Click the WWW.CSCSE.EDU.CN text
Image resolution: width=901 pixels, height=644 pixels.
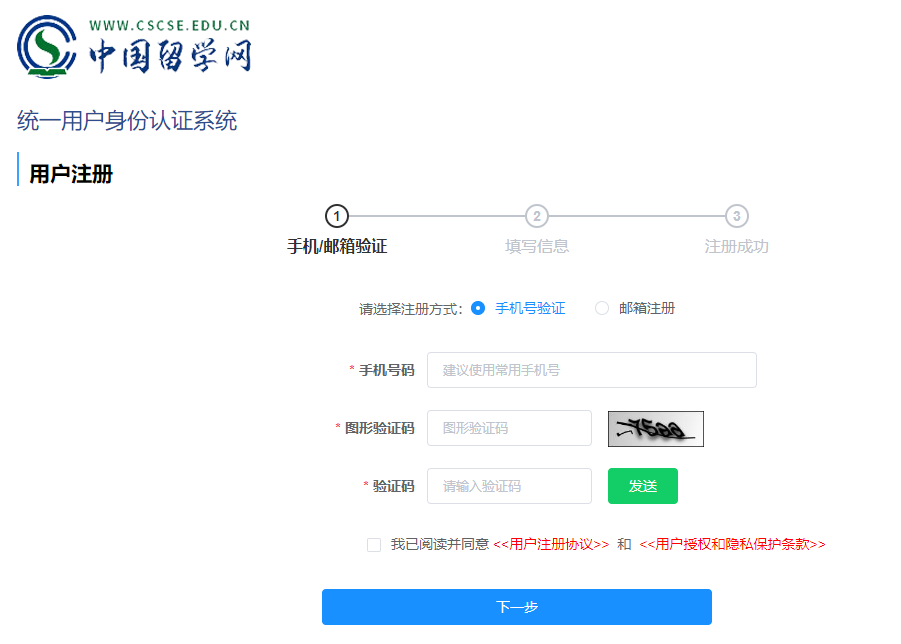170,25
